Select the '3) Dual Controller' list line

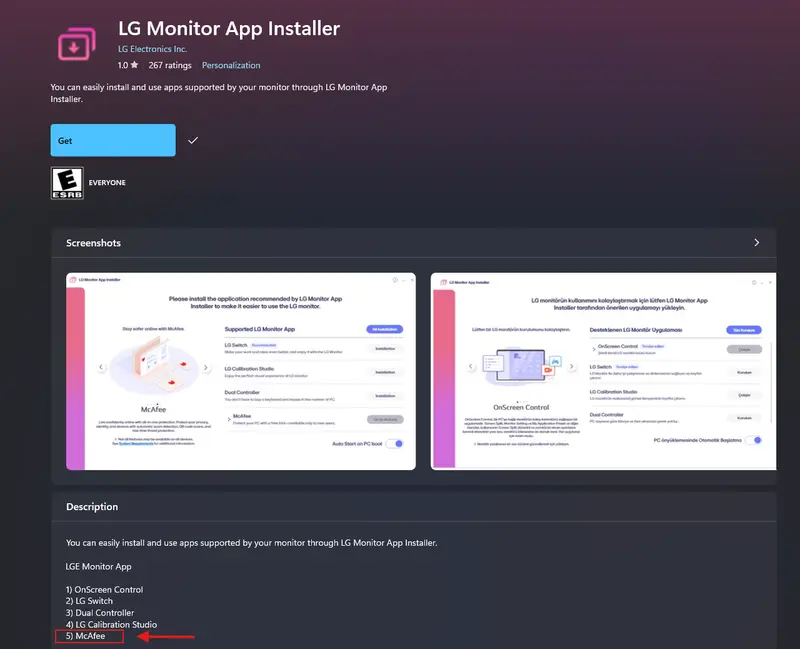pyautogui.click(x=100, y=613)
